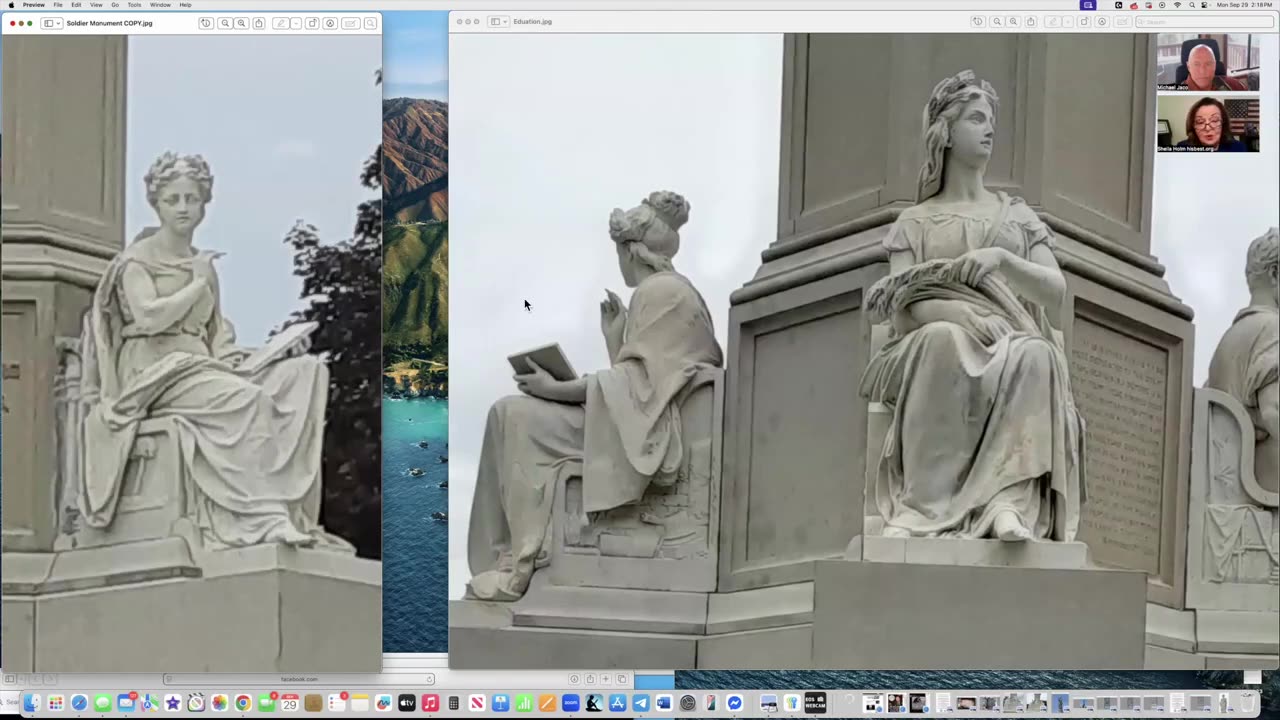Screen dimensions: 1280x720
Task: Open sidebar view dropdown in Eduation.jpg window
Action: 497,21
